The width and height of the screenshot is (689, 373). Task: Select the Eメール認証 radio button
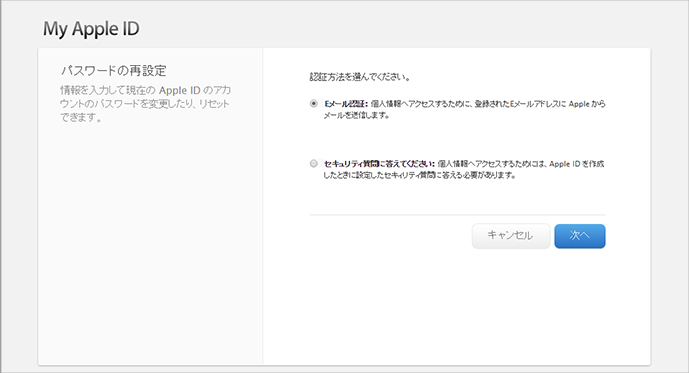coord(313,104)
